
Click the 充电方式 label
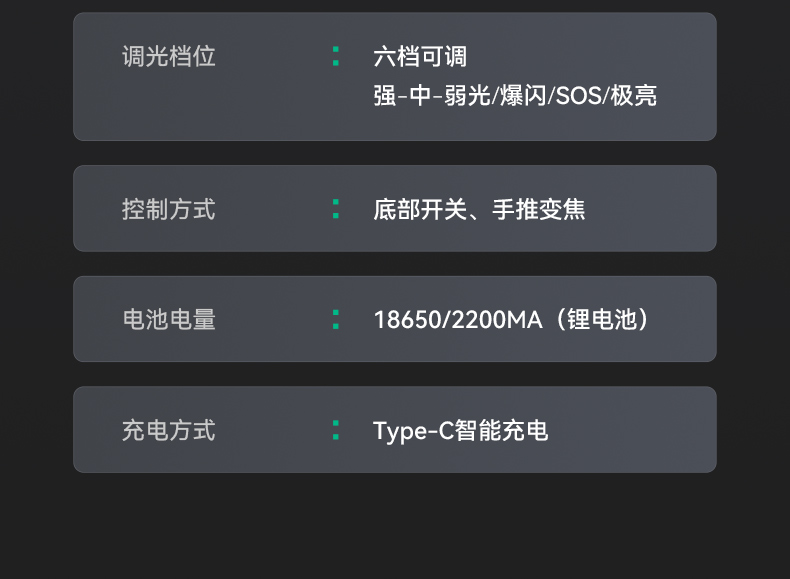pos(169,430)
